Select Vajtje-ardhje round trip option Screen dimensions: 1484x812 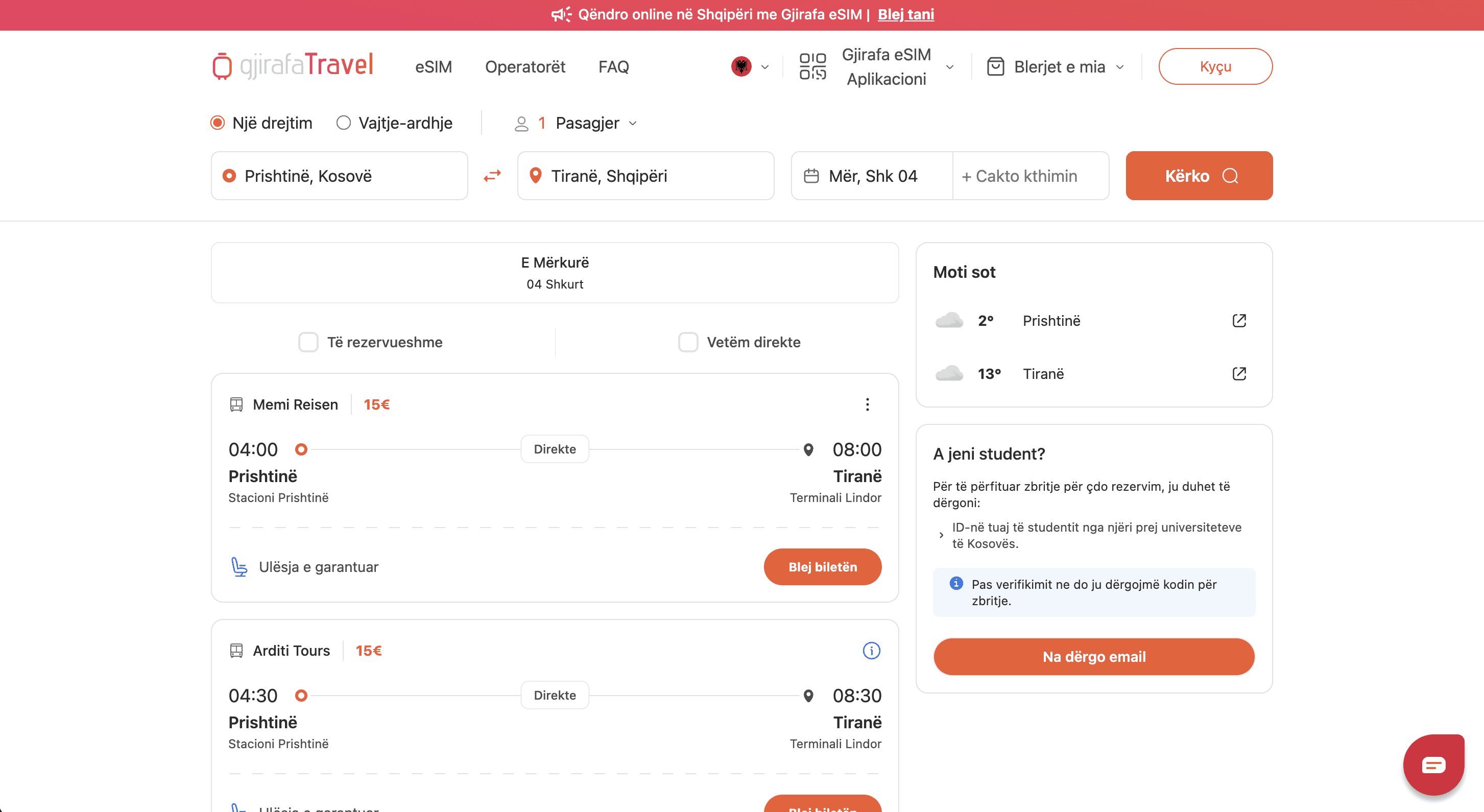tap(344, 123)
